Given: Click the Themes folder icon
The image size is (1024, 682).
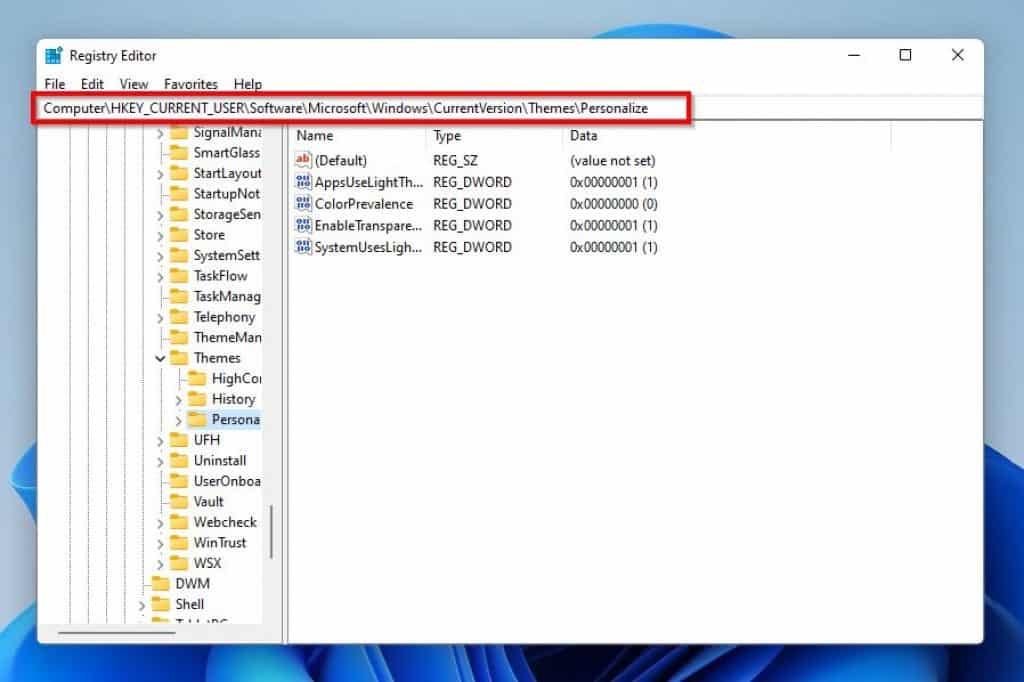Looking at the screenshot, I should [x=179, y=357].
